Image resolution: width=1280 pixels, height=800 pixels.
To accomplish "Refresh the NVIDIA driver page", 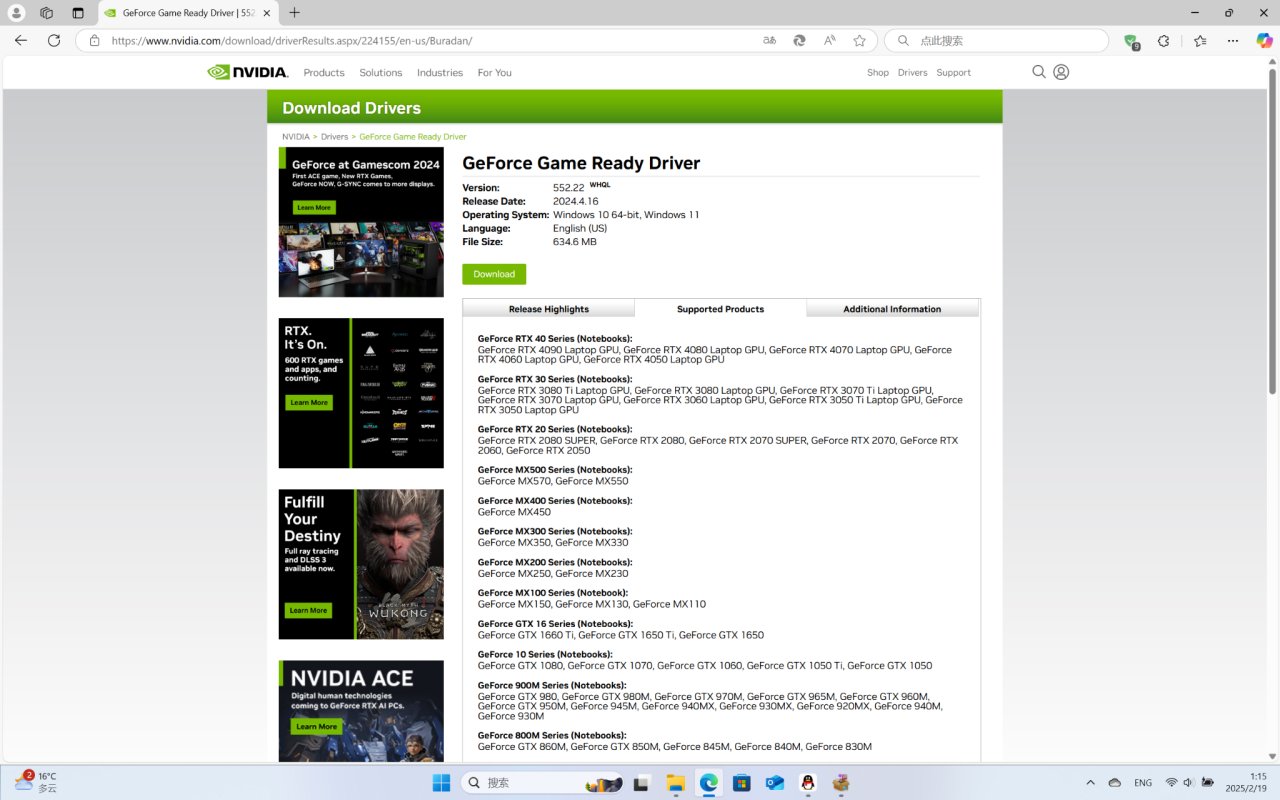I will 54,41.
